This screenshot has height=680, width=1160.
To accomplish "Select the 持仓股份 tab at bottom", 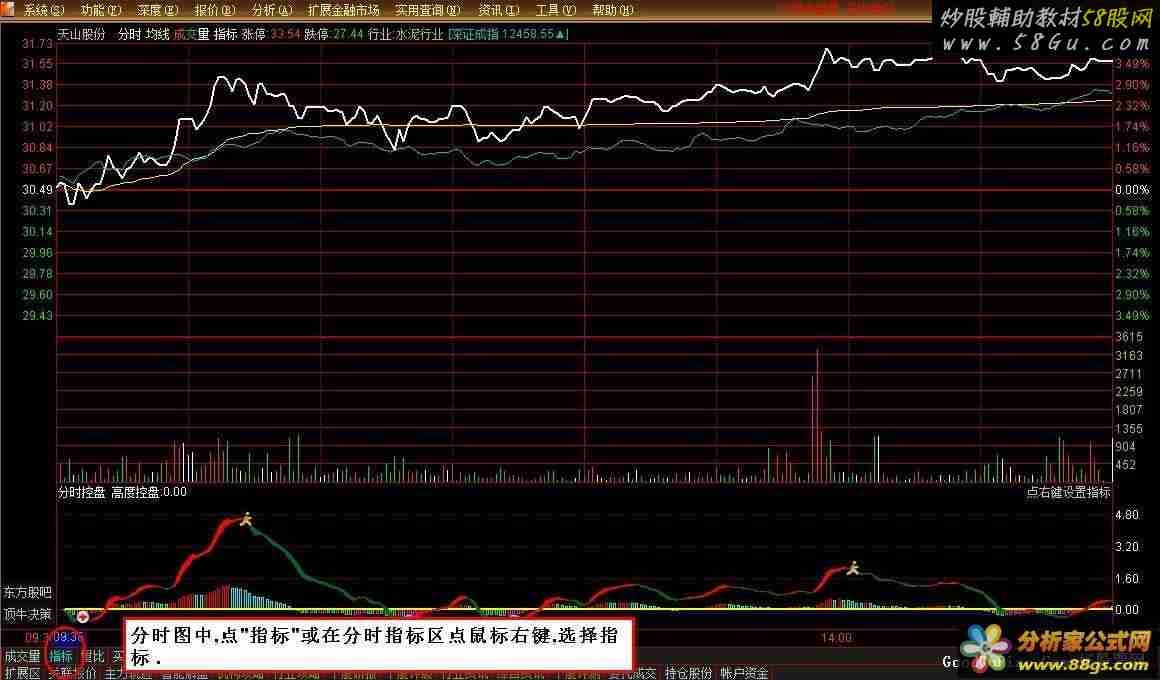I will (688, 673).
